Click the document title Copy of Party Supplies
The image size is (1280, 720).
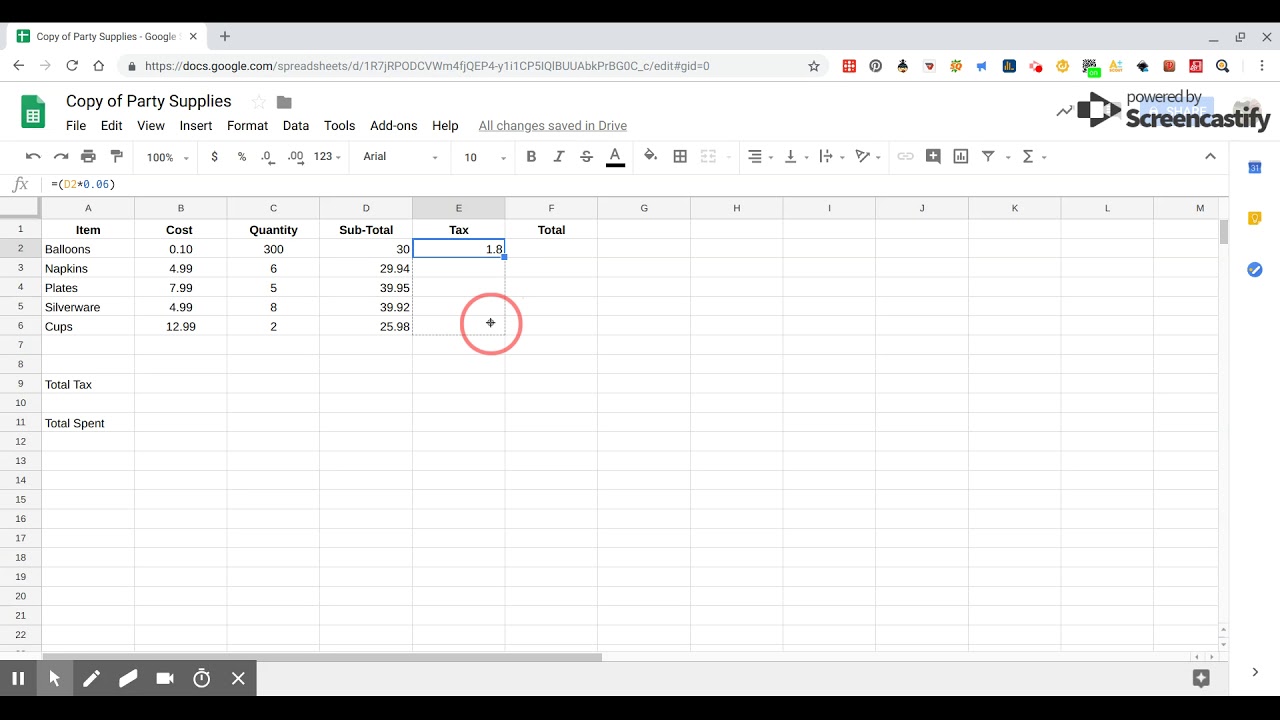149,101
